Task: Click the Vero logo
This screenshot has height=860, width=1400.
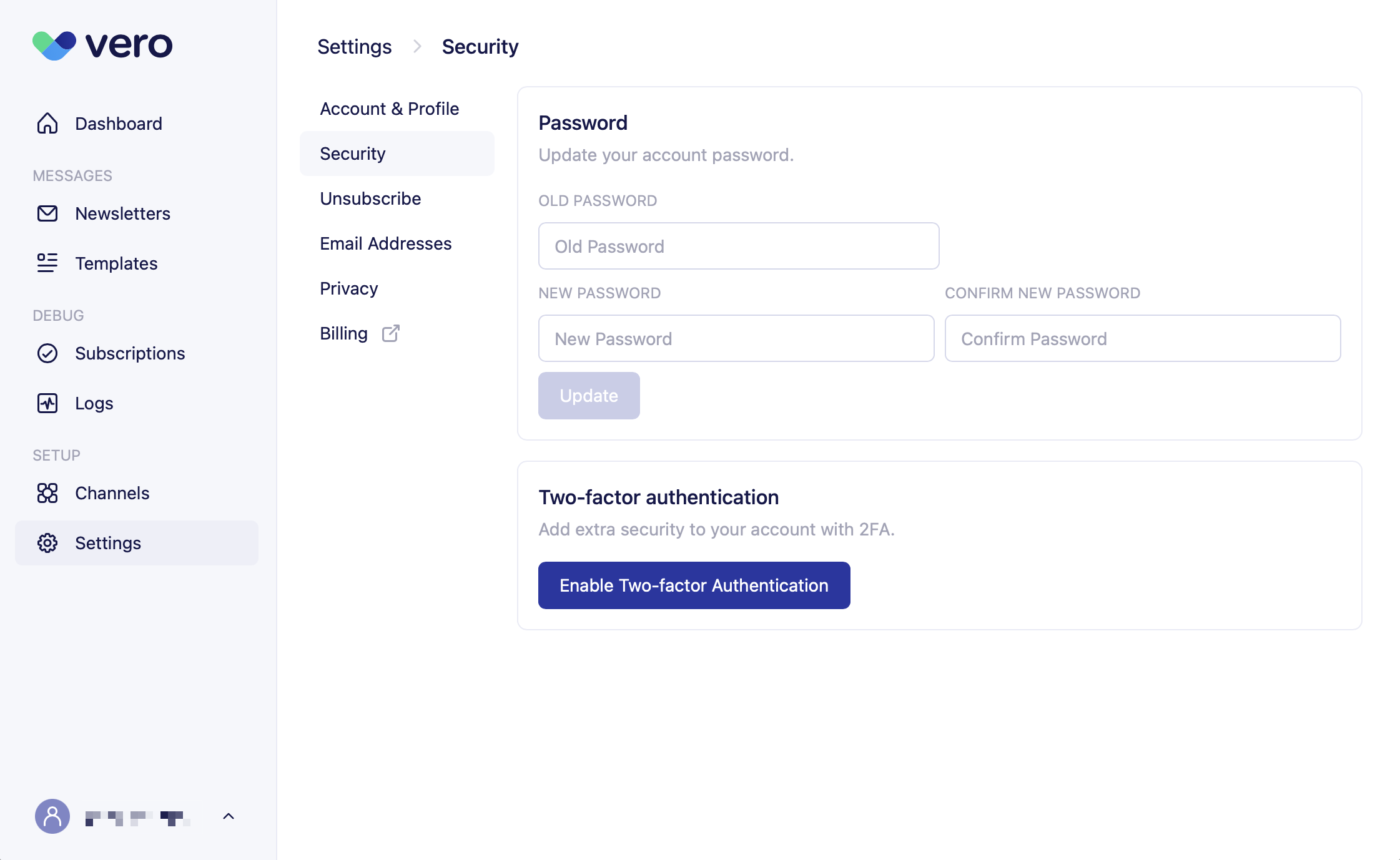Action: click(x=102, y=46)
